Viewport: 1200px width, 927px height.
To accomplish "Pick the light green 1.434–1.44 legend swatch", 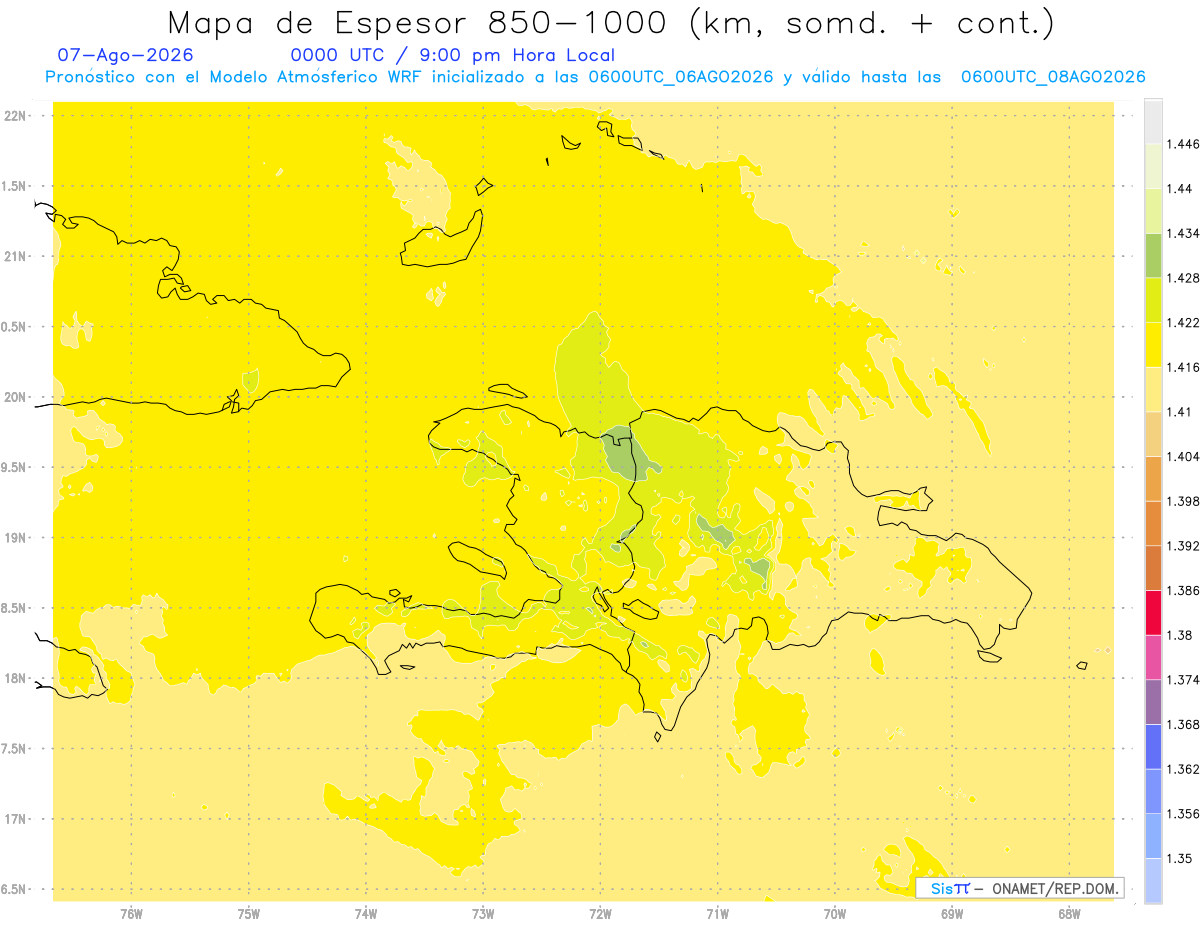I will (1153, 211).
